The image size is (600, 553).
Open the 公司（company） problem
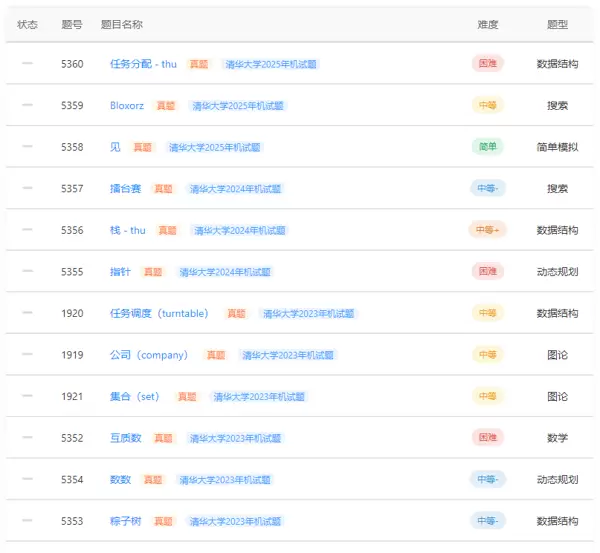149,355
